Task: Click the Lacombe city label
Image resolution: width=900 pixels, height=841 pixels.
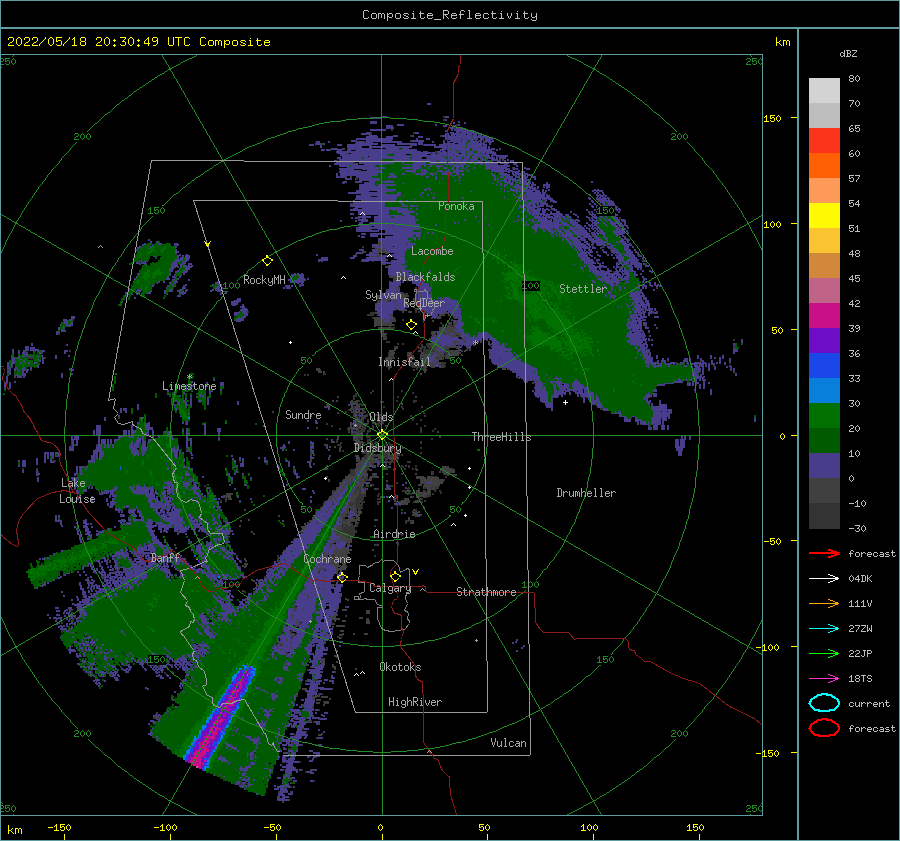Action: point(432,251)
